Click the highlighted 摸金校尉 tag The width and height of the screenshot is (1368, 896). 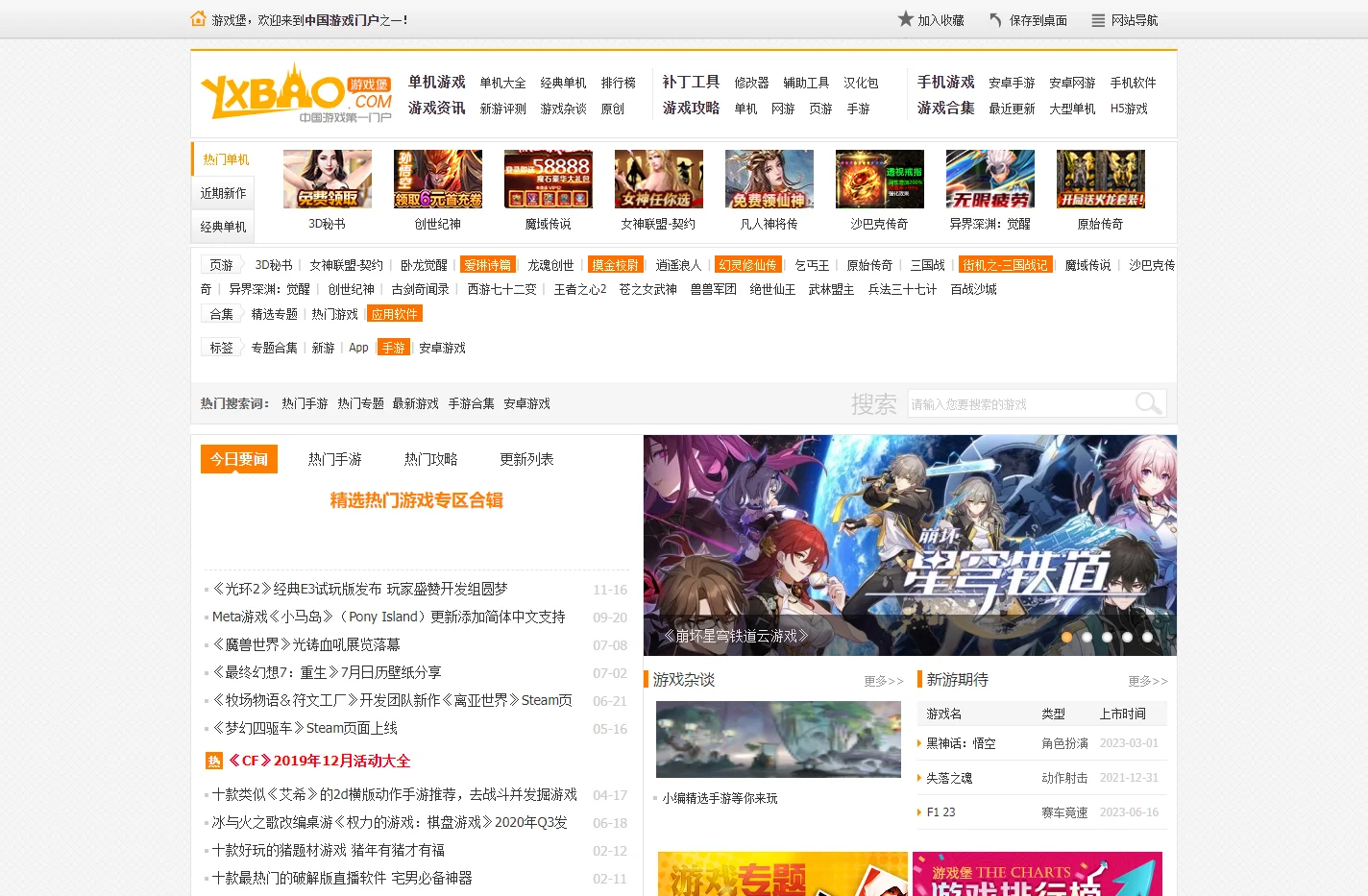[x=616, y=265]
